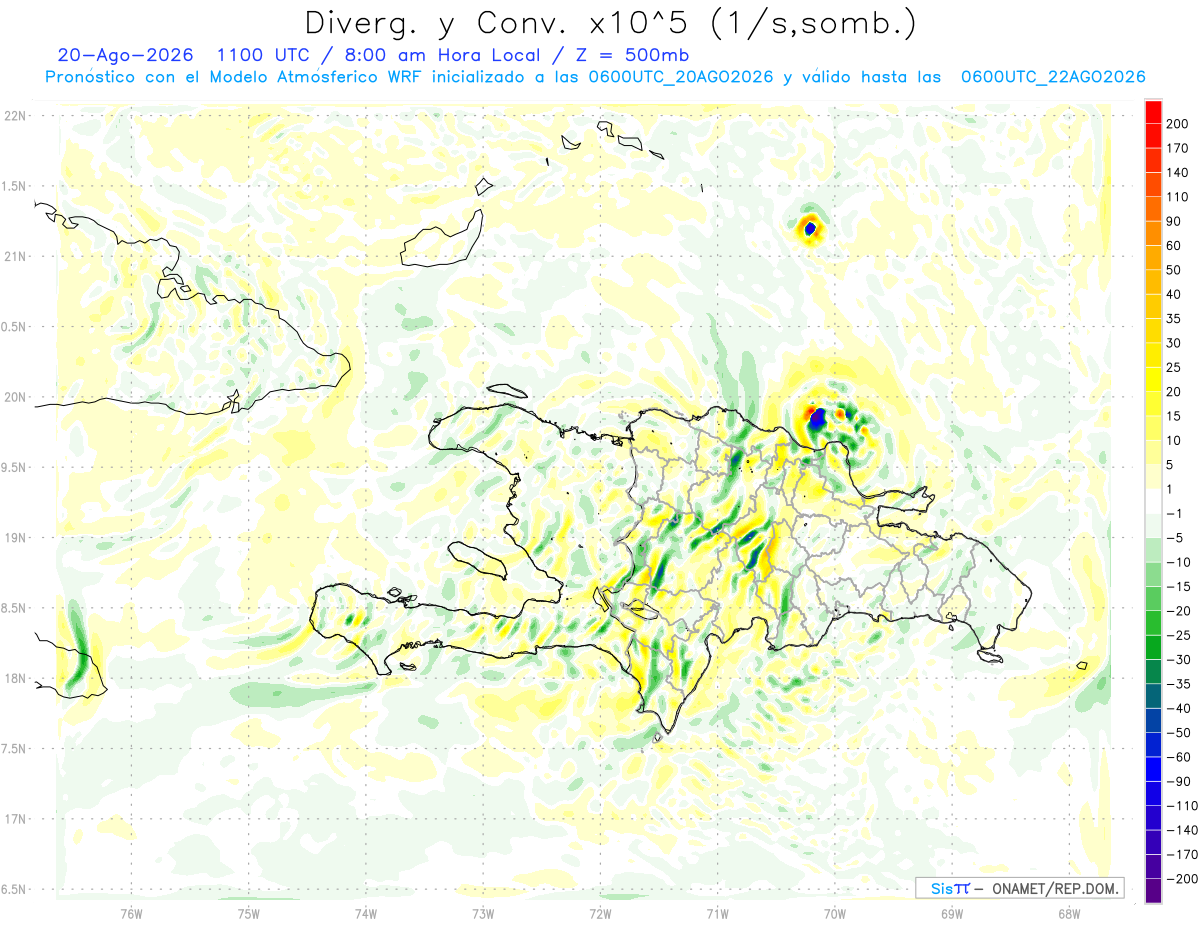This screenshot has height=927, width=1200.
Task: Click the '0.5N' latitude axis label
Action: tap(14, 327)
